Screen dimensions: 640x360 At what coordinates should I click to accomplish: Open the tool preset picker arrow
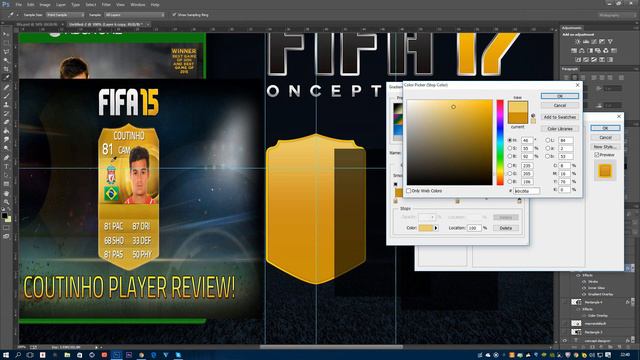pyautogui.click(x=18, y=15)
